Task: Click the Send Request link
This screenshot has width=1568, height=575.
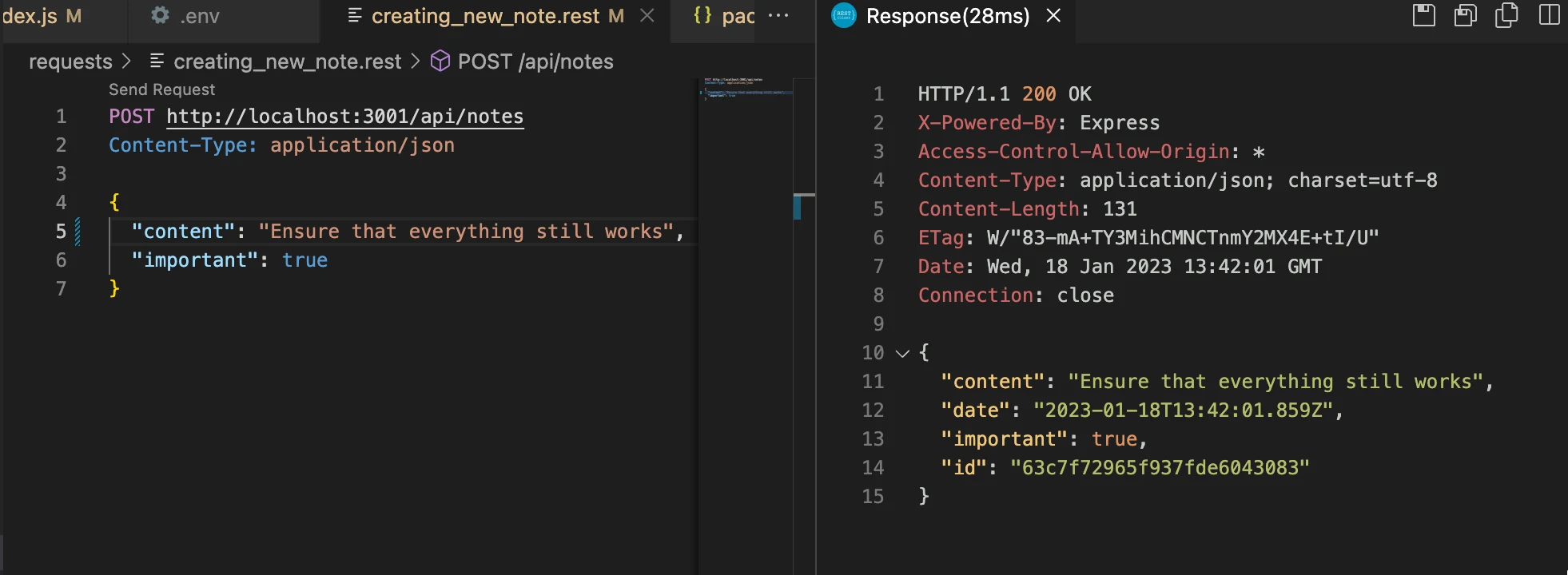Action: 161,89
